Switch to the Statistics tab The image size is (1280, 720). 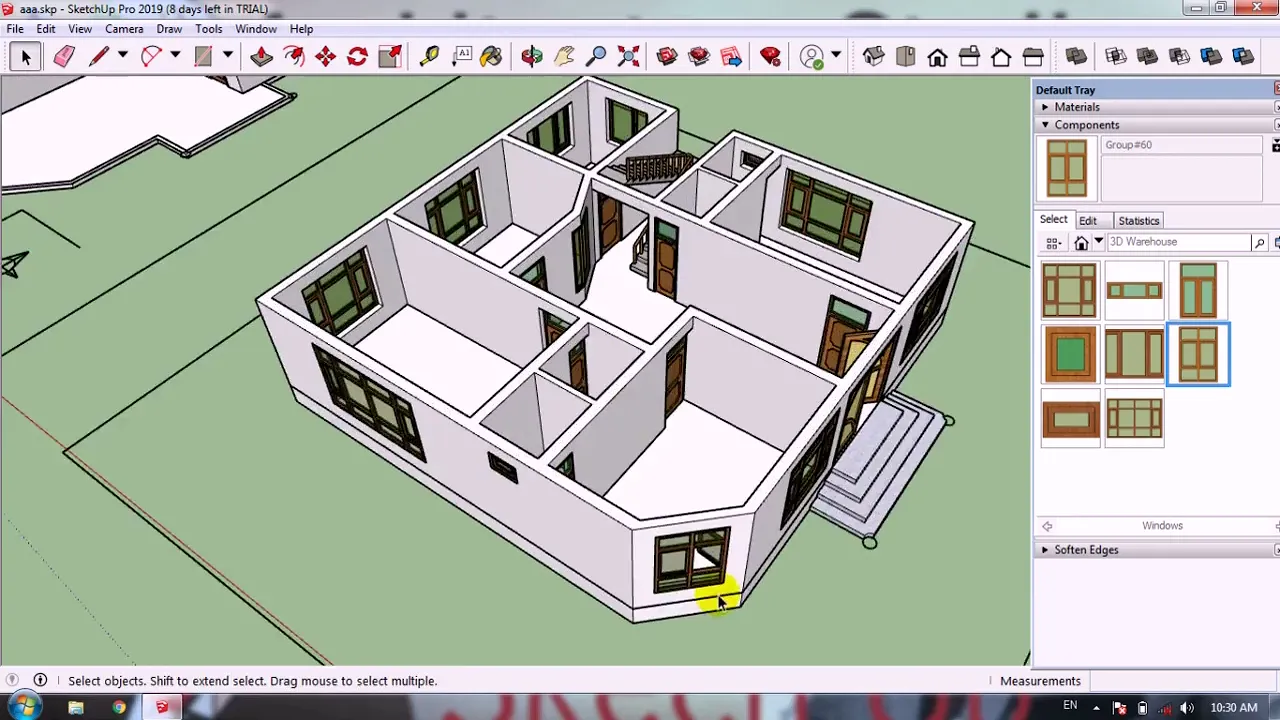click(1139, 221)
